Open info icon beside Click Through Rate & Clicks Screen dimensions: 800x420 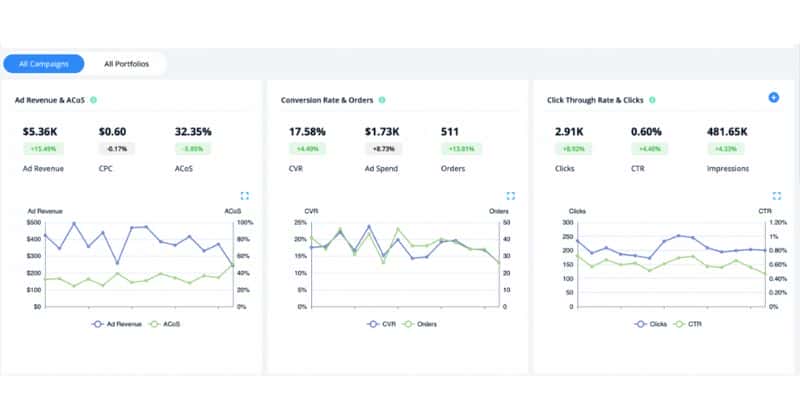(654, 100)
